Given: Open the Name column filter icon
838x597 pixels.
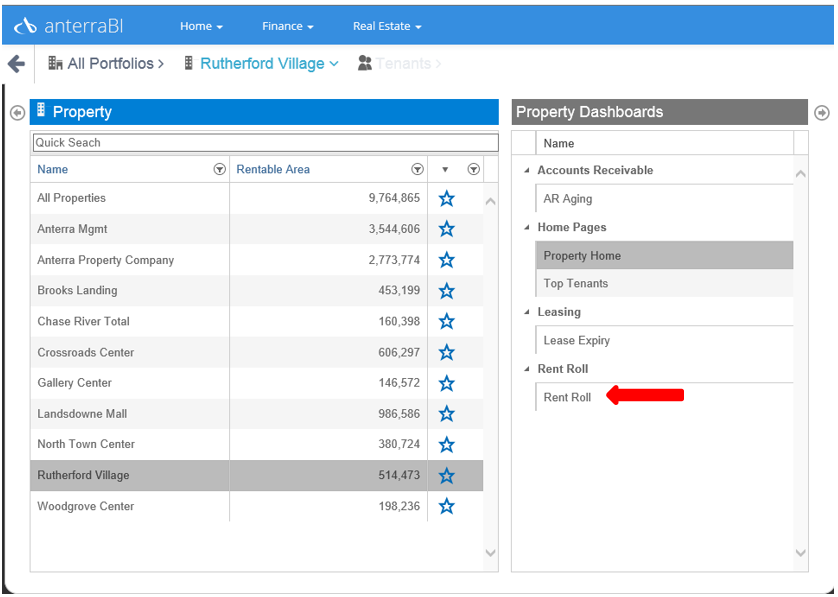Looking at the screenshot, I should click(x=219, y=169).
